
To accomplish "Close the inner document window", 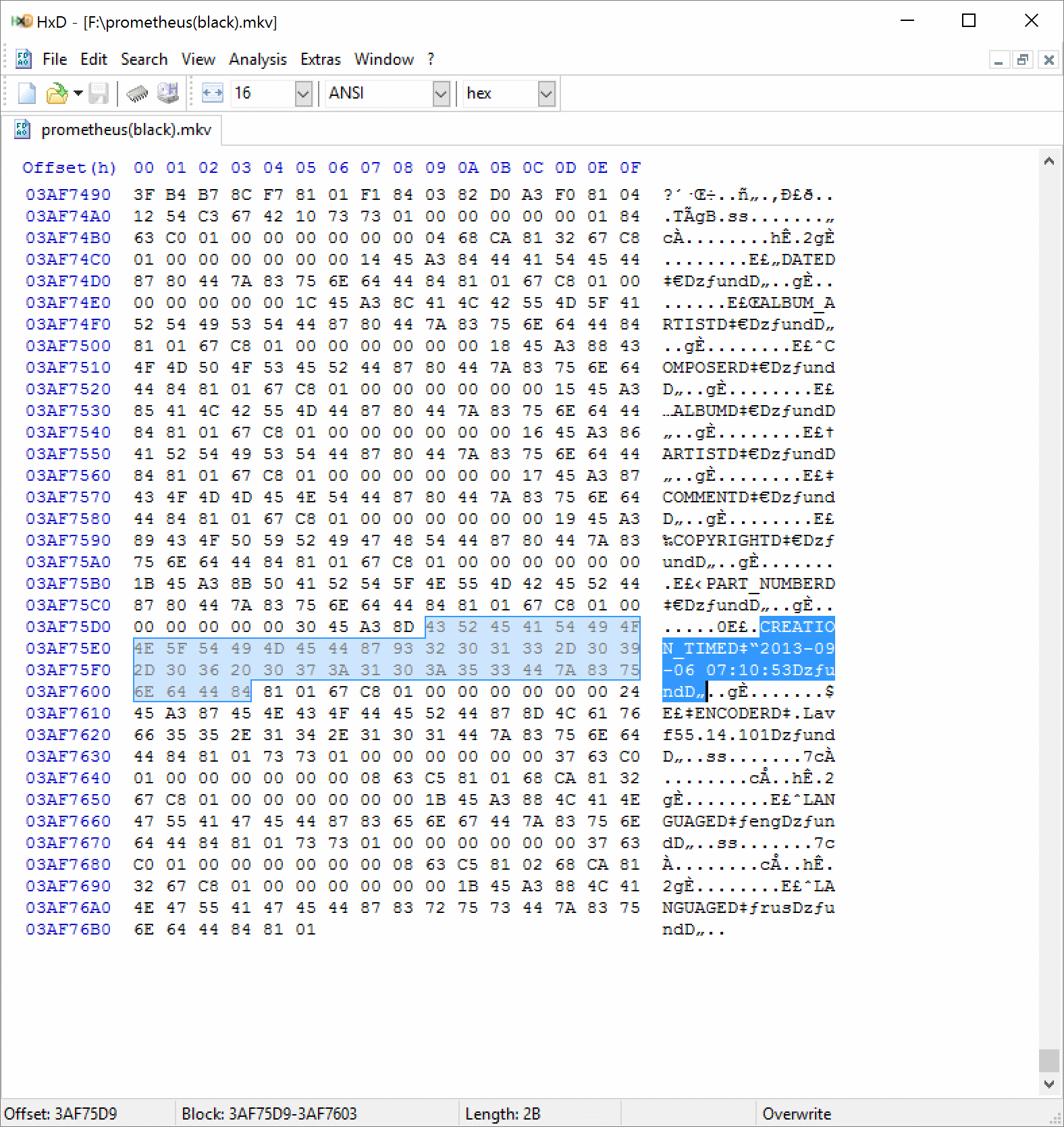I will (x=1048, y=60).
